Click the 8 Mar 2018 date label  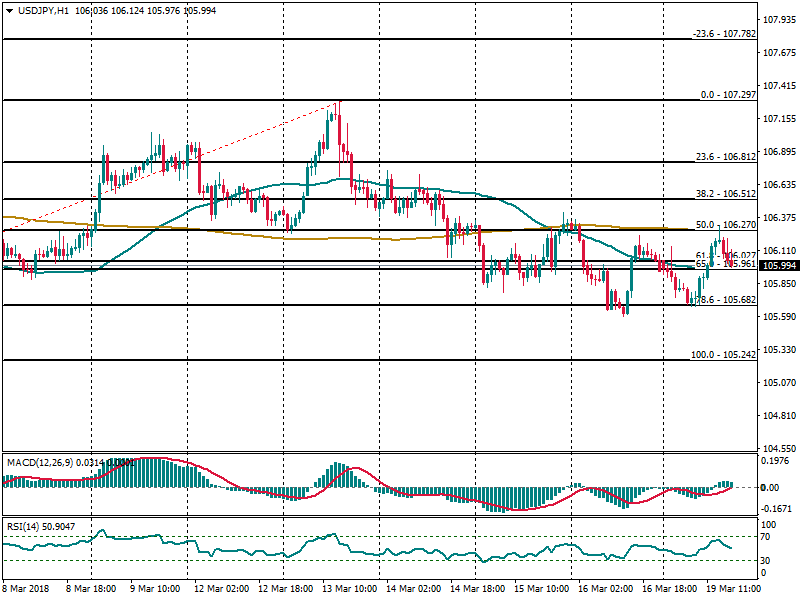click(28, 590)
